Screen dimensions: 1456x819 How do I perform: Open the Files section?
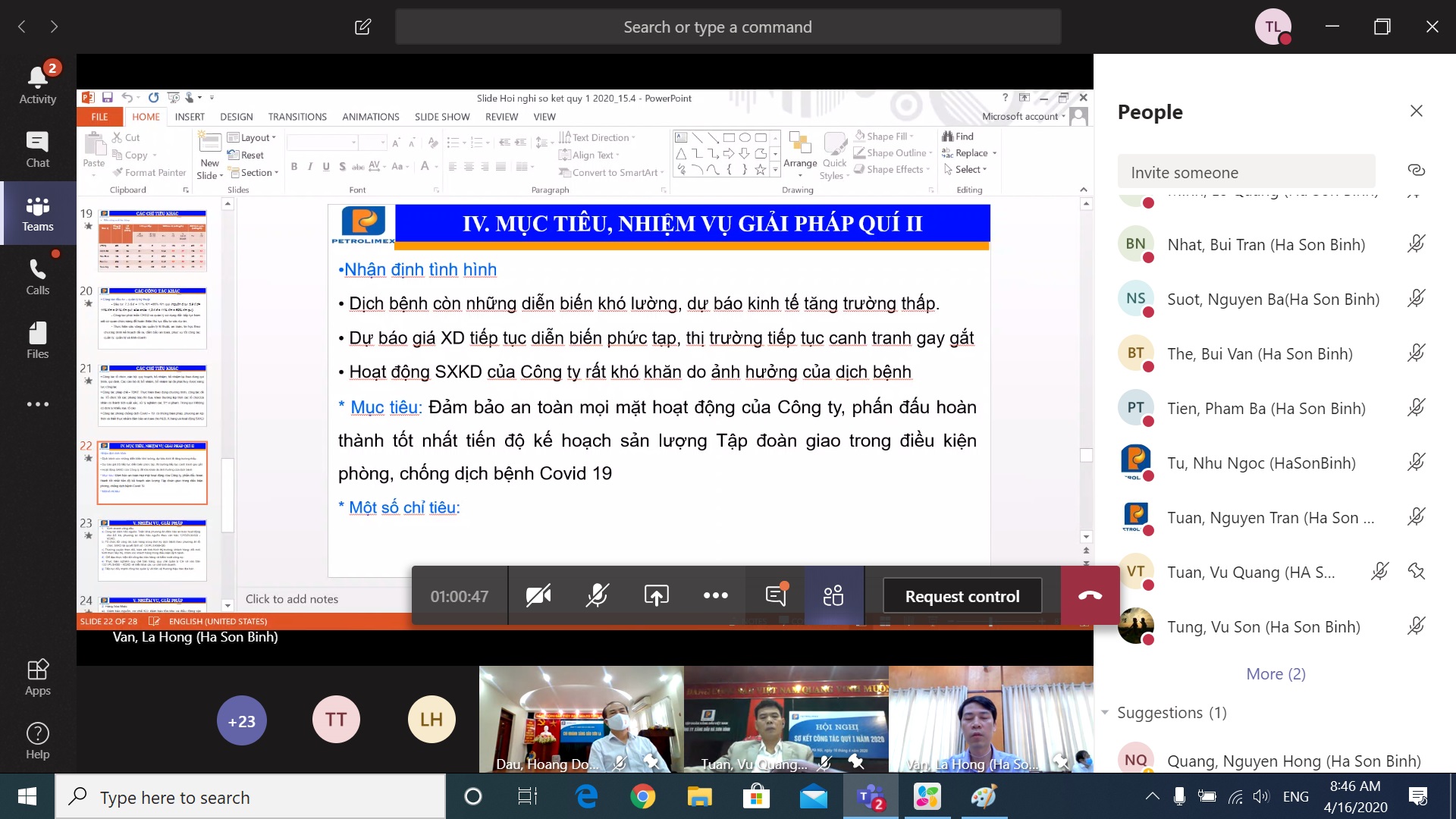[x=37, y=340]
